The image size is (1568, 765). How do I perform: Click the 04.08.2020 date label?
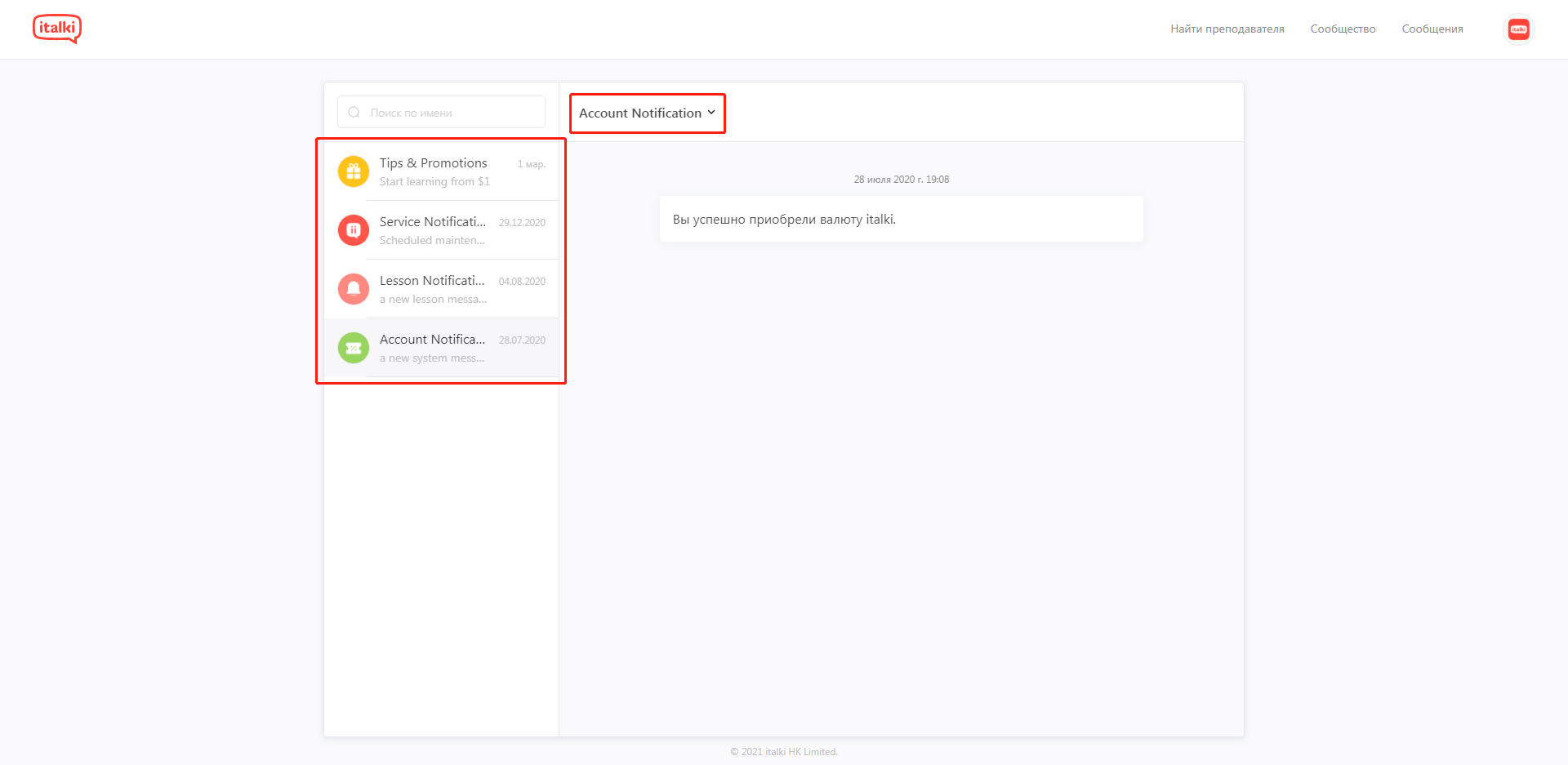pos(522,282)
